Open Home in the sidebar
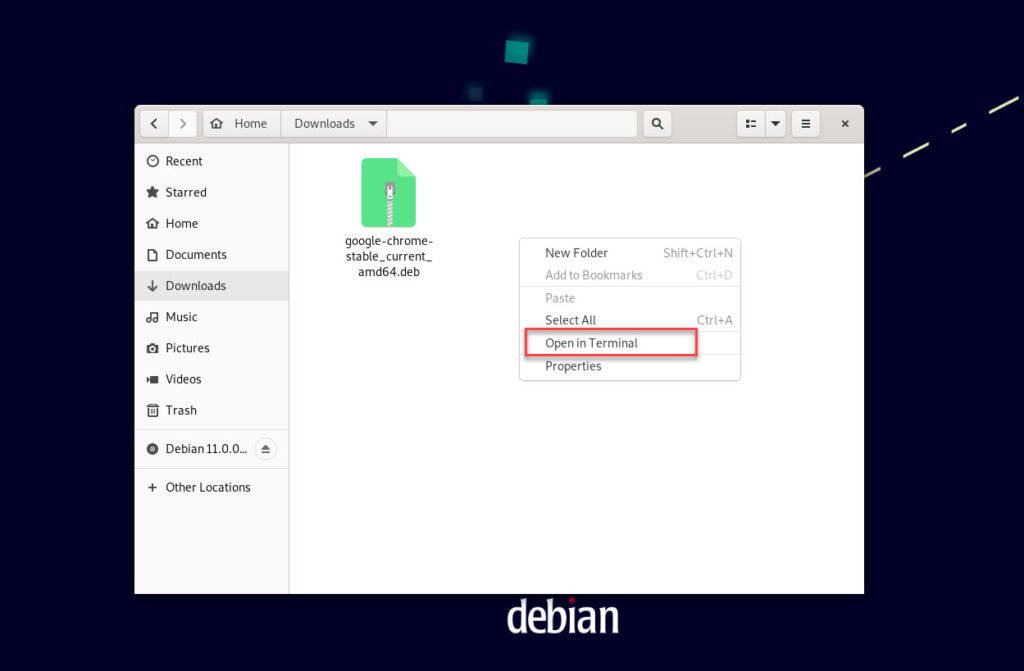Screen dimensions: 1024x671 tap(212, 223)
